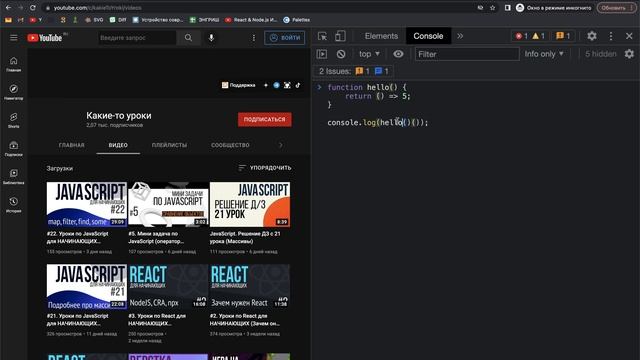The width and height of the screenshot is (640, 360).
Task: Expand more DevTools tabs chevron
Action: click(x=460, y=36)
